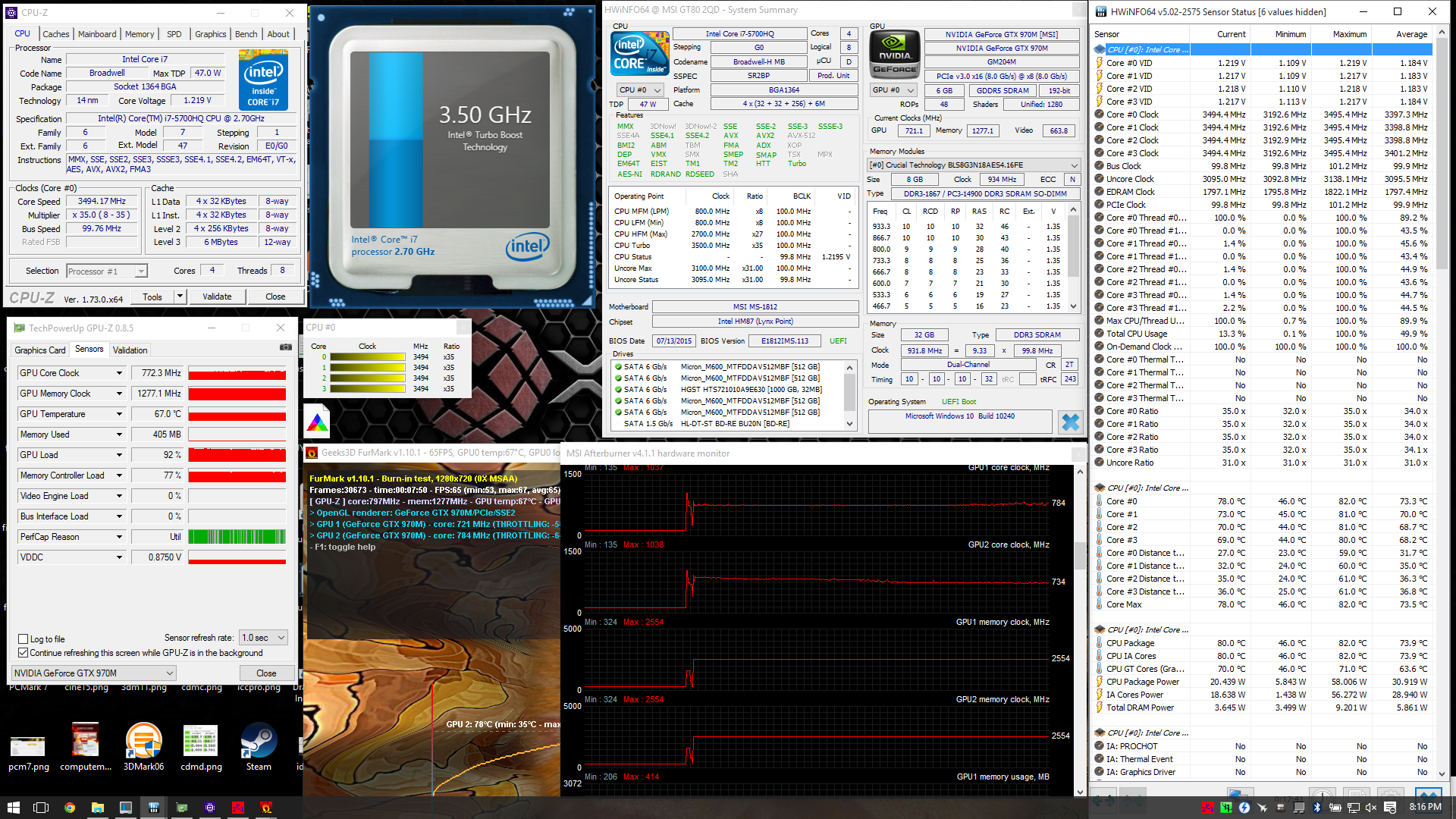Take a GPU-Z screenshot with camera icon
Viewport: 1456px width, 819px height.
click(286, 347)
